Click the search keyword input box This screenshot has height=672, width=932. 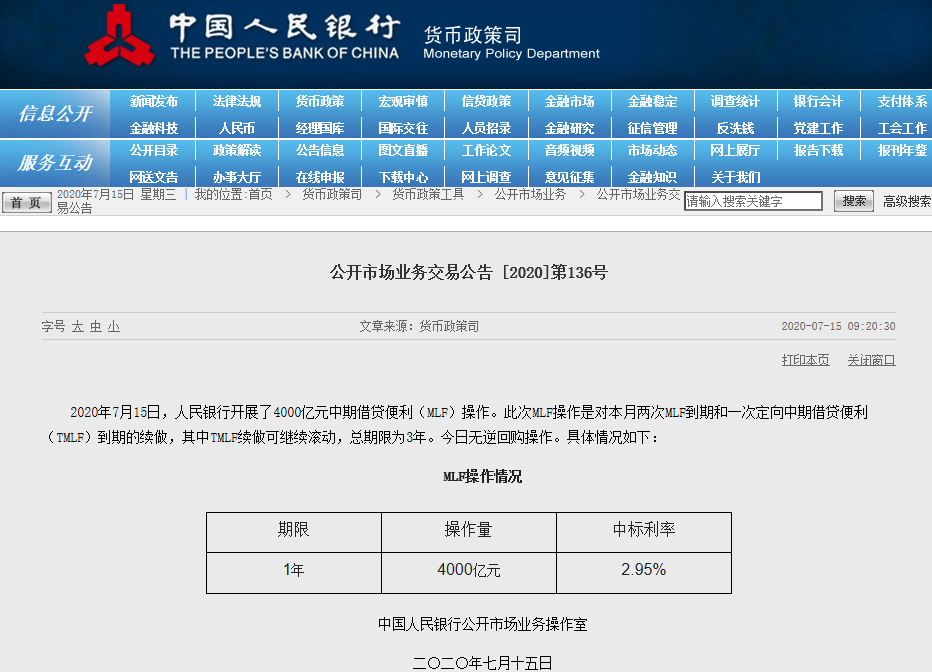pyautogui.click(x=753, y=200)
